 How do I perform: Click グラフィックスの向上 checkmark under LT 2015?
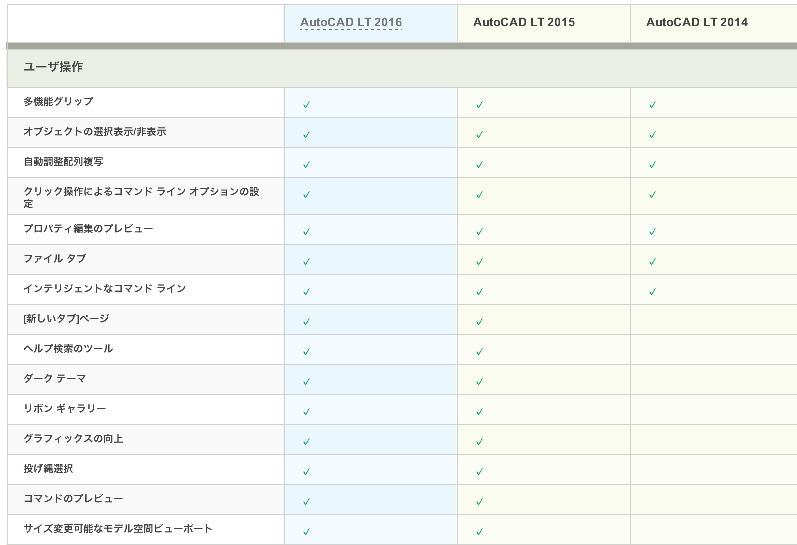(479, 442)
